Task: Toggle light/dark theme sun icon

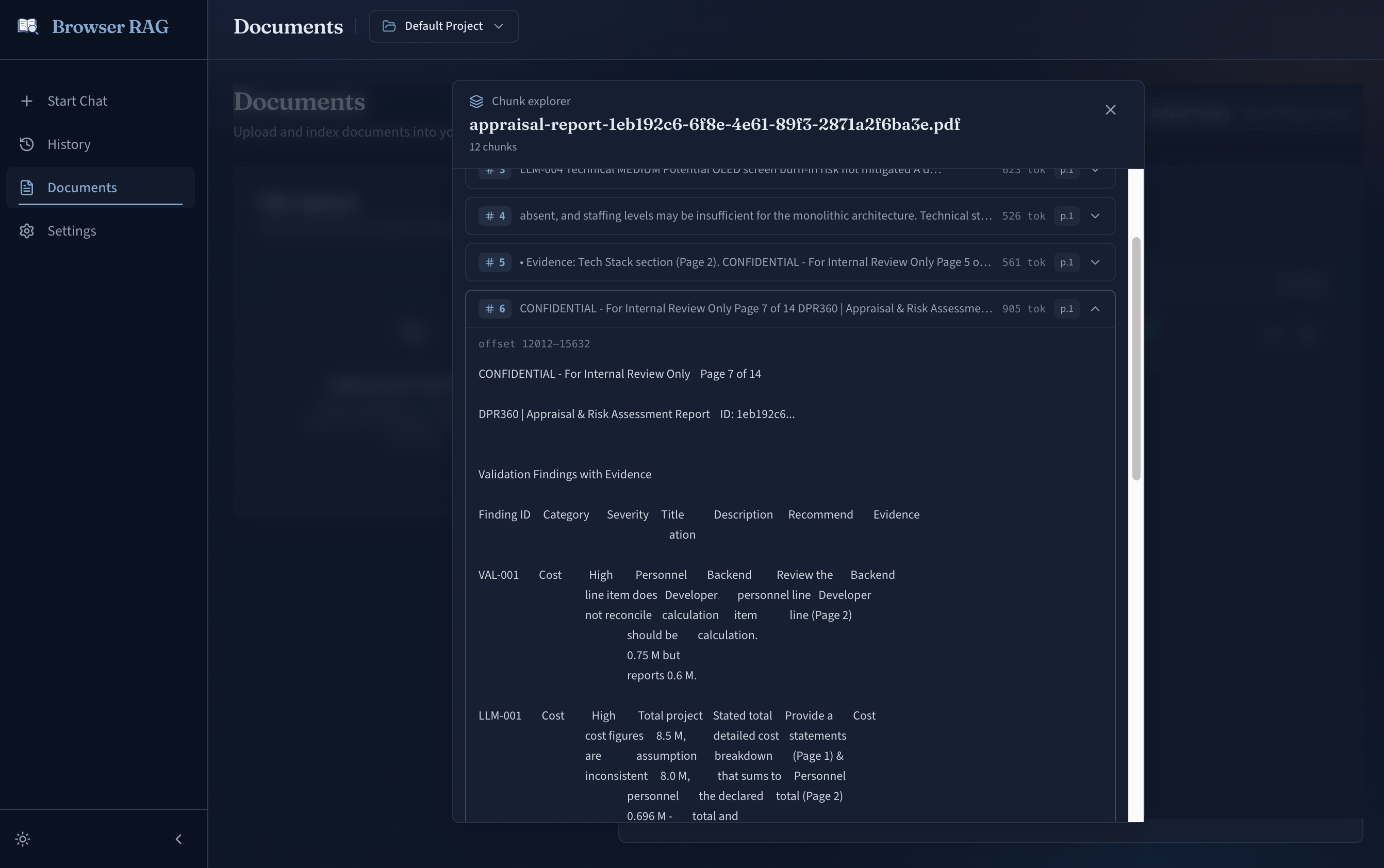Action: (x=23, y=839)
